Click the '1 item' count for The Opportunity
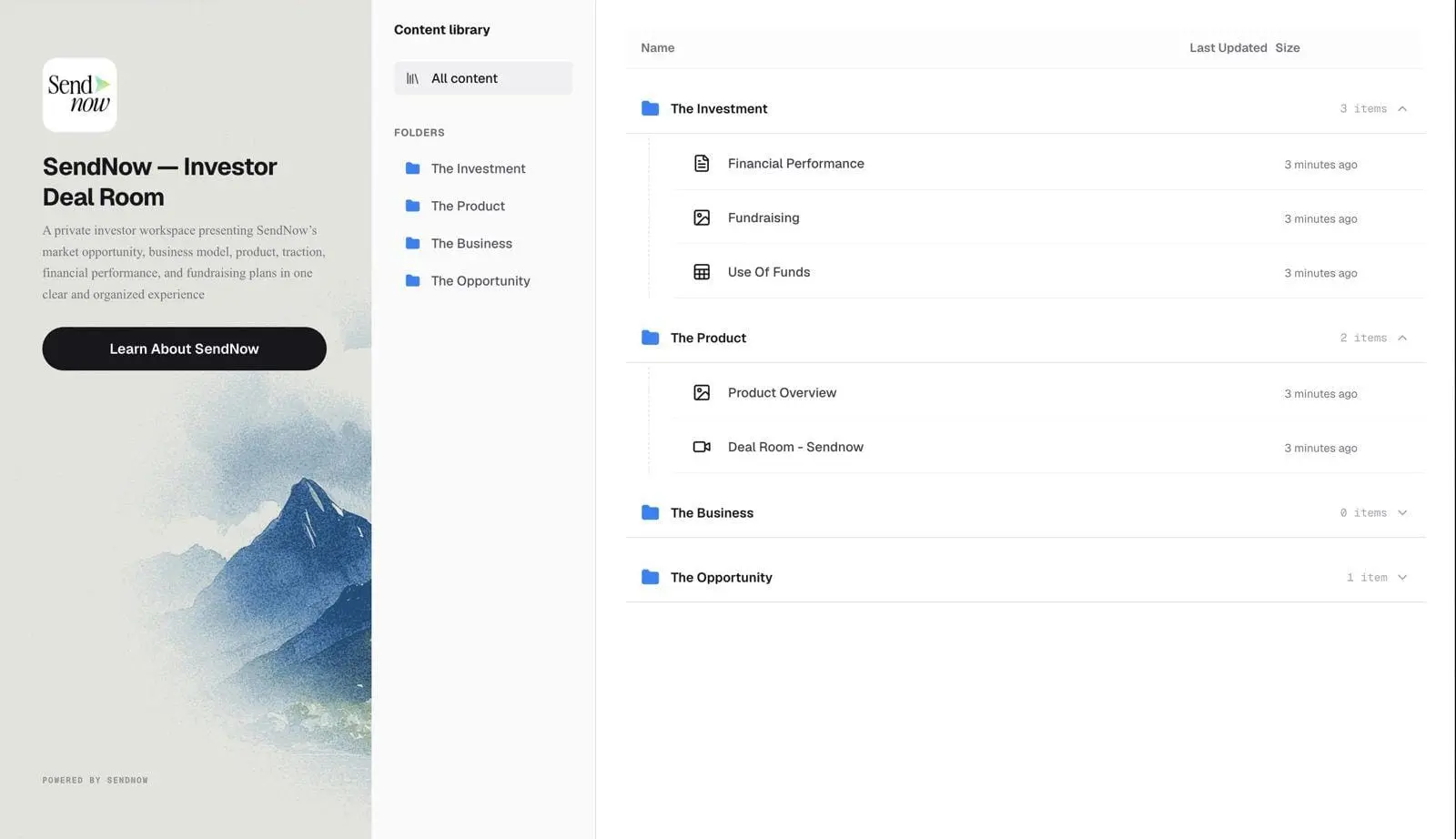This screenshot has height=839, width=1456. (x=1367, y=578)
